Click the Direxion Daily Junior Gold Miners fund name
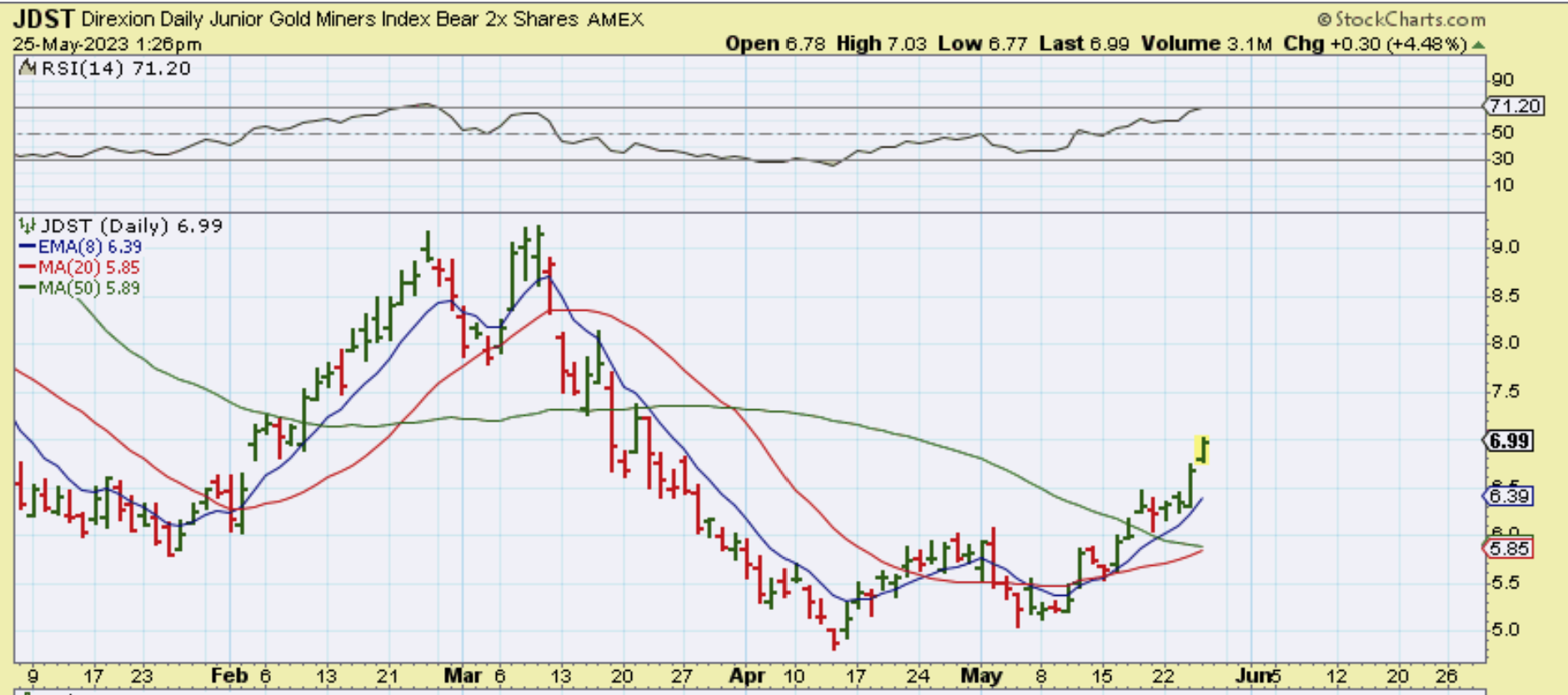Screen dimensions: 1568x695 (330, 19)
